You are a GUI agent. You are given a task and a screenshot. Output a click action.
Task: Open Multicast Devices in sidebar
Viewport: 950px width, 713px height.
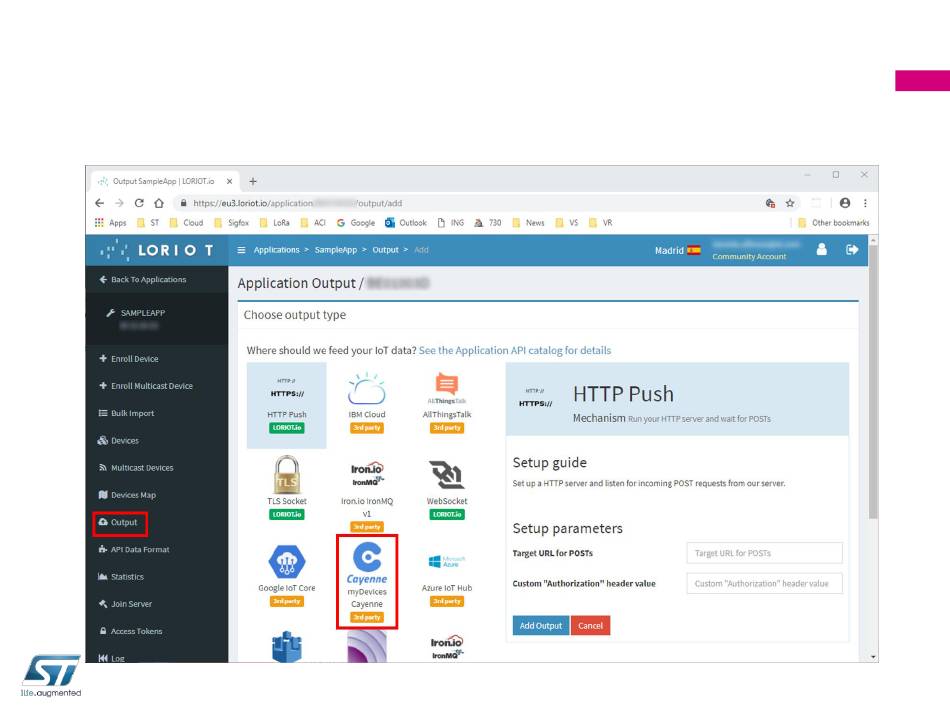click(136, 468)
